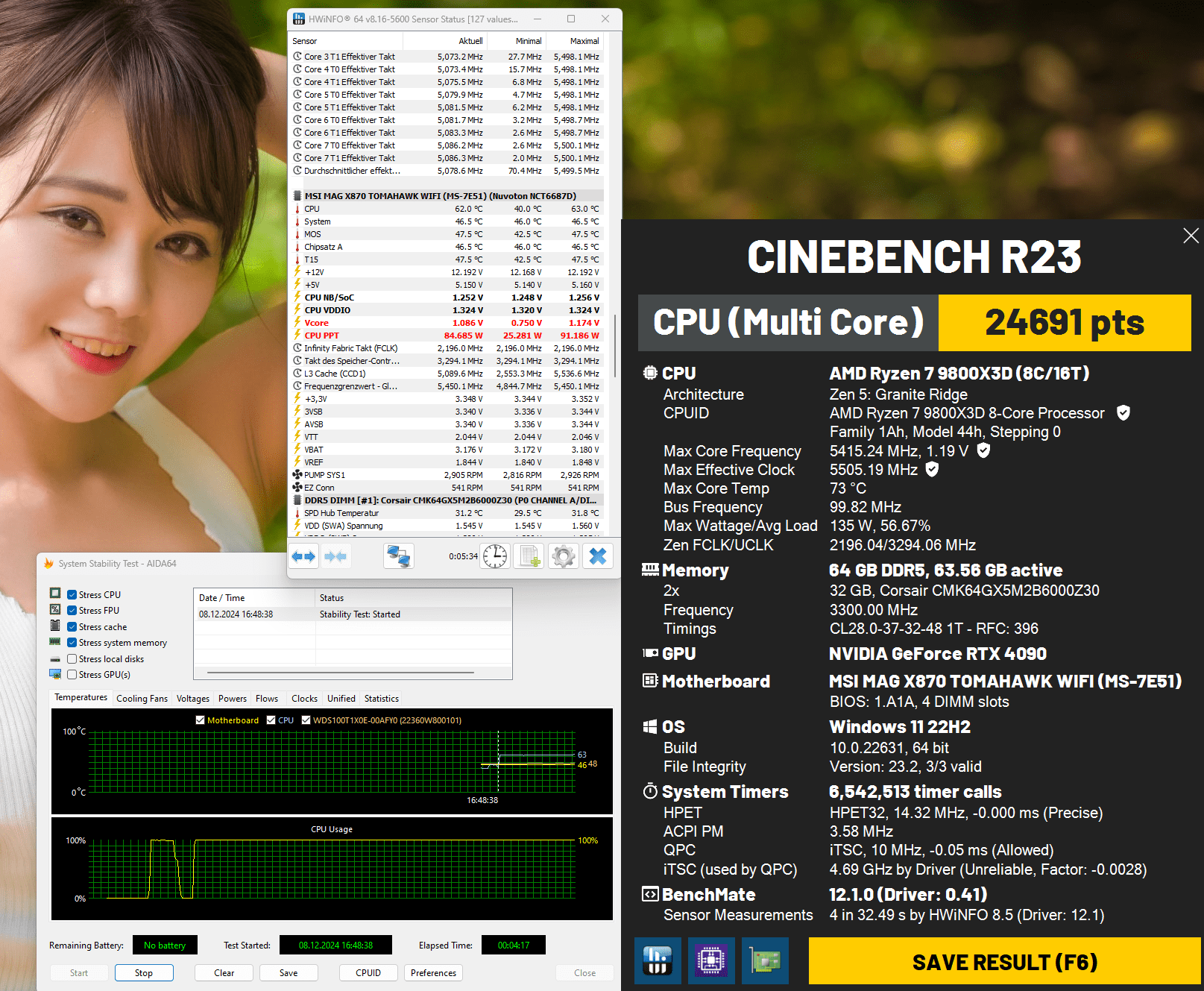Screen dimensions: 1204x991
Task: Click SAVE RESULT (F6) button
Action: point(1004,962)
